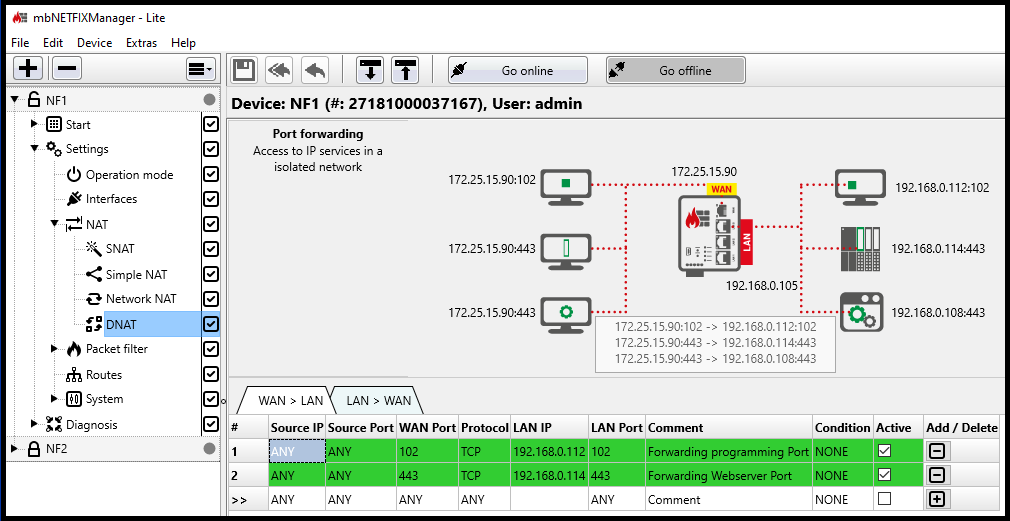Toggle the checkbox beside Start
This screenshot has width=1010, height=521.
point(211,124)
